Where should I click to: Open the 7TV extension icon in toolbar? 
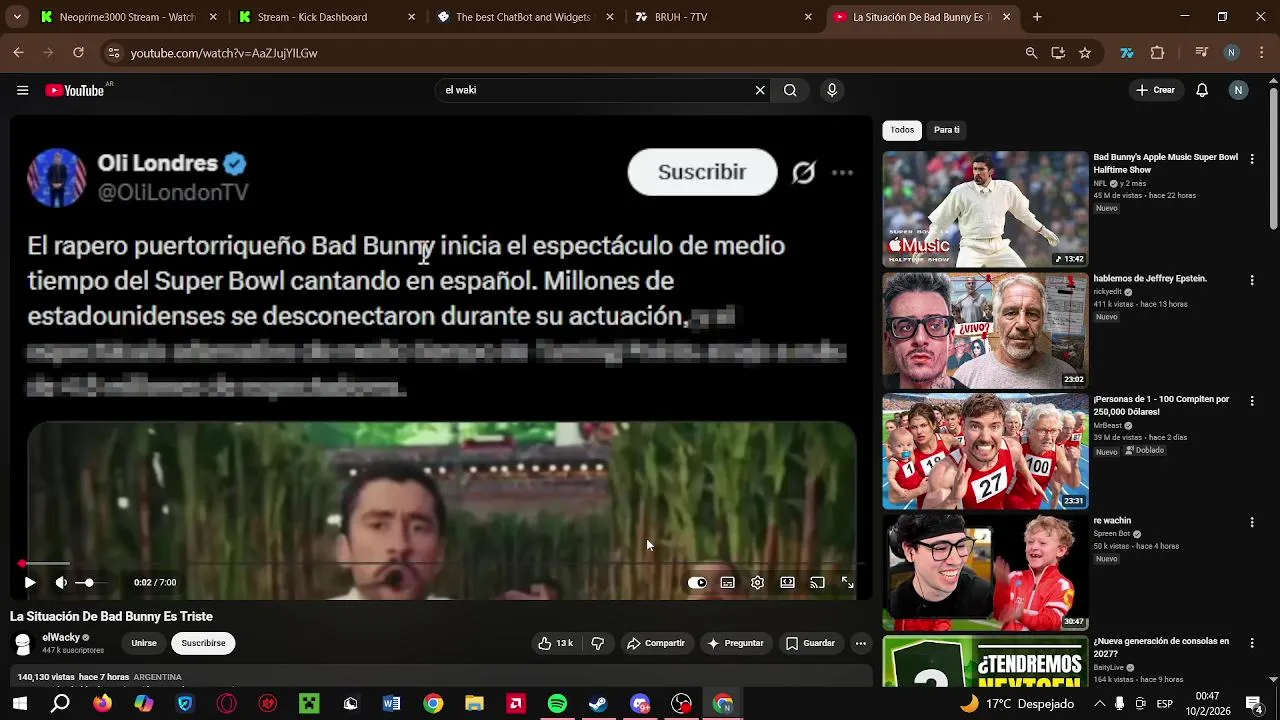click(x=1127, y=53)
